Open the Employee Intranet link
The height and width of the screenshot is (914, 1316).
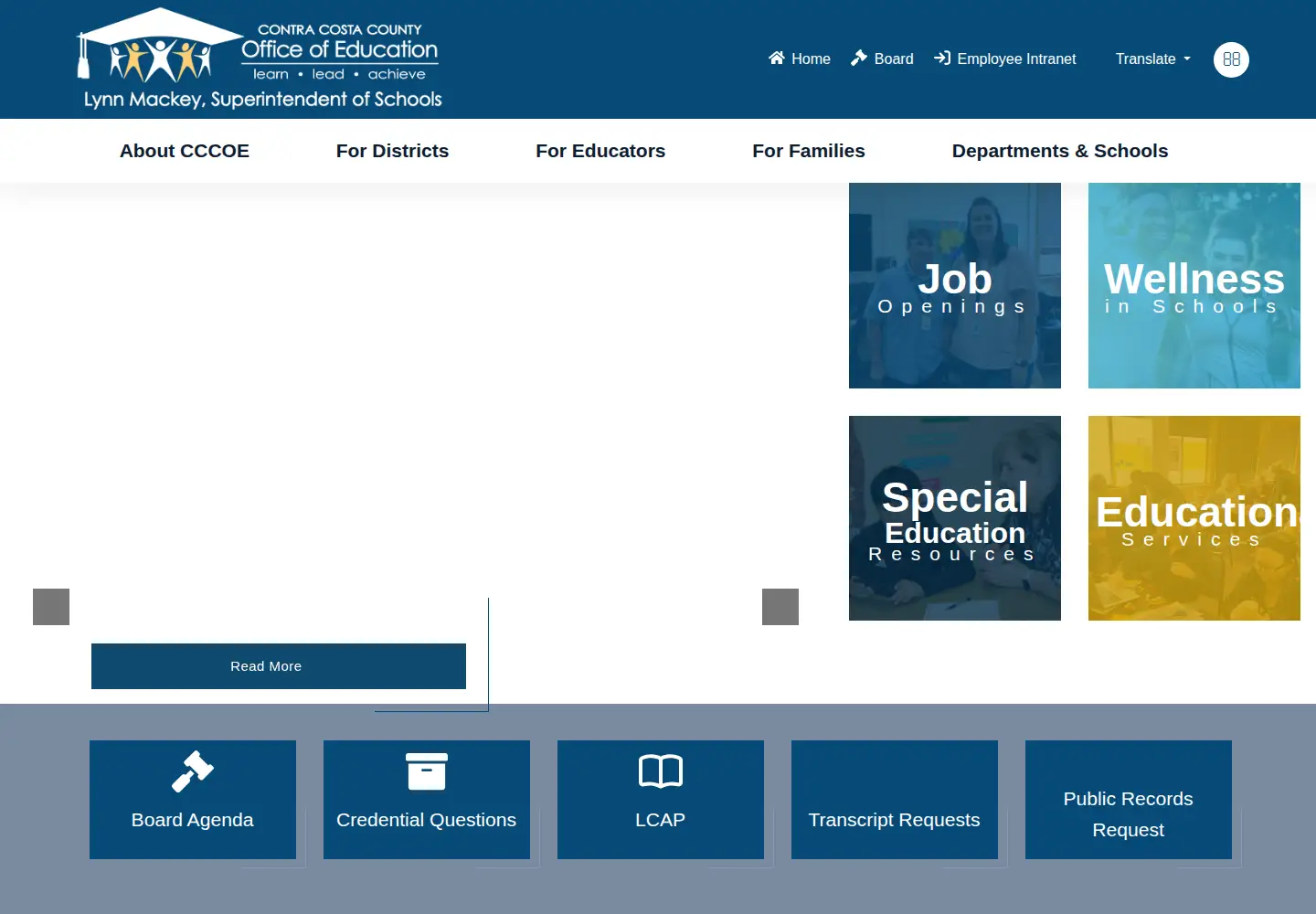[x=1005, y=58]
